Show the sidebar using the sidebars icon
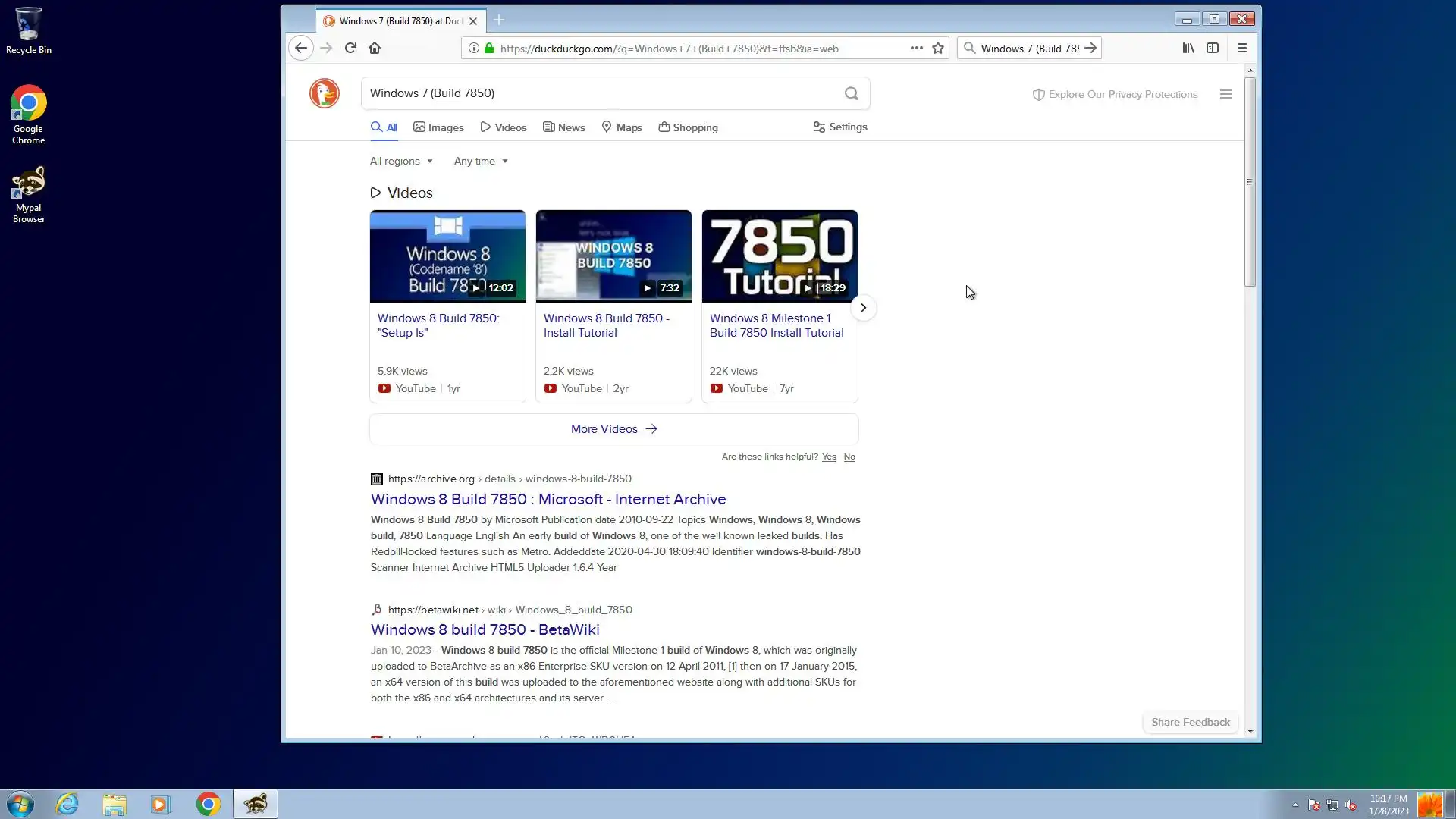 [x=1213, y=48]
